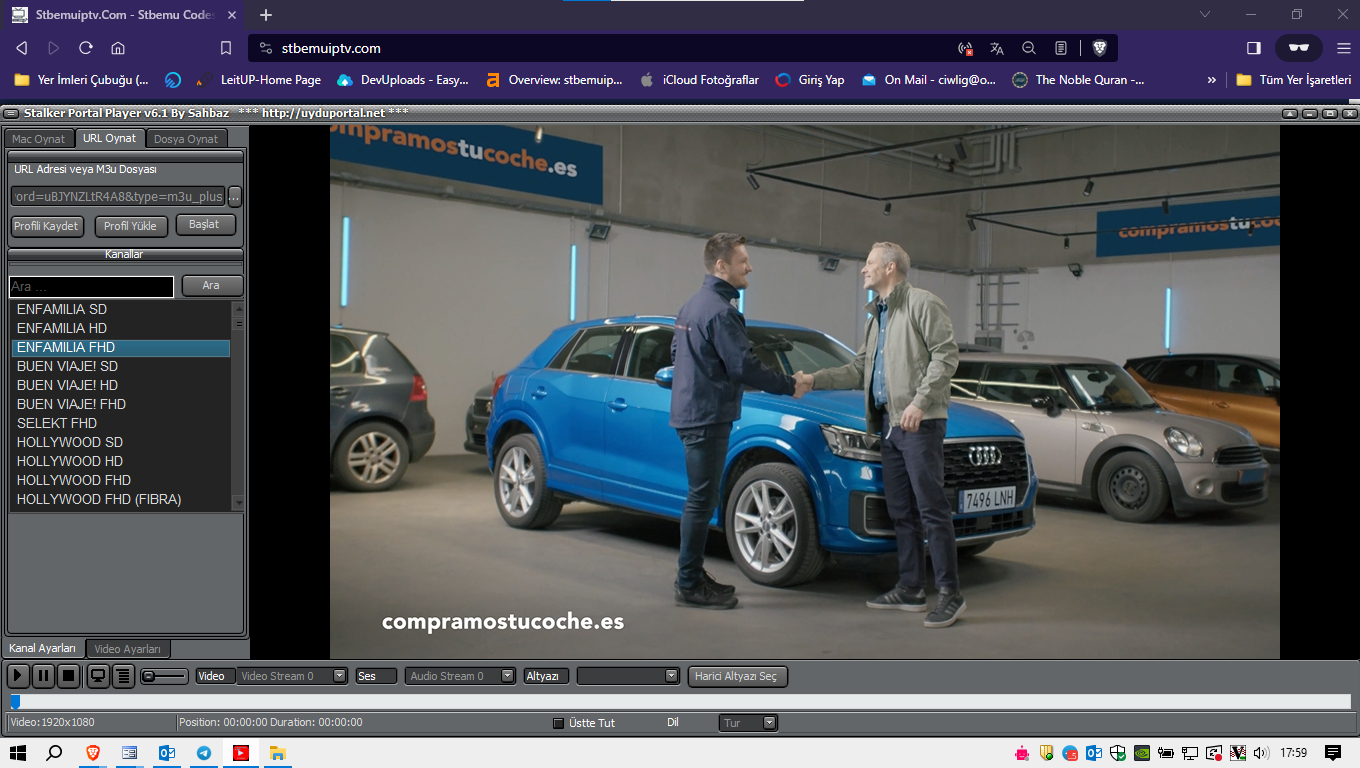The width and height of the screenshot is (1360, 768).
Task: Pause the video playback
Action: click(x=43, y=676)
